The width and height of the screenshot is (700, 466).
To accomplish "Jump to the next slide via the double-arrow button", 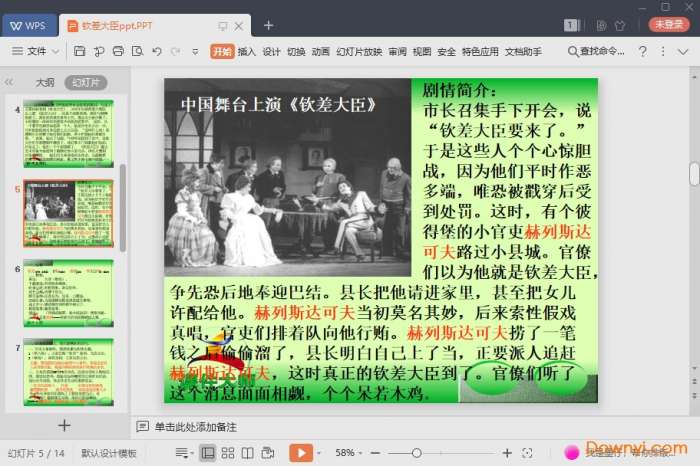I will (x=694, y=395).
